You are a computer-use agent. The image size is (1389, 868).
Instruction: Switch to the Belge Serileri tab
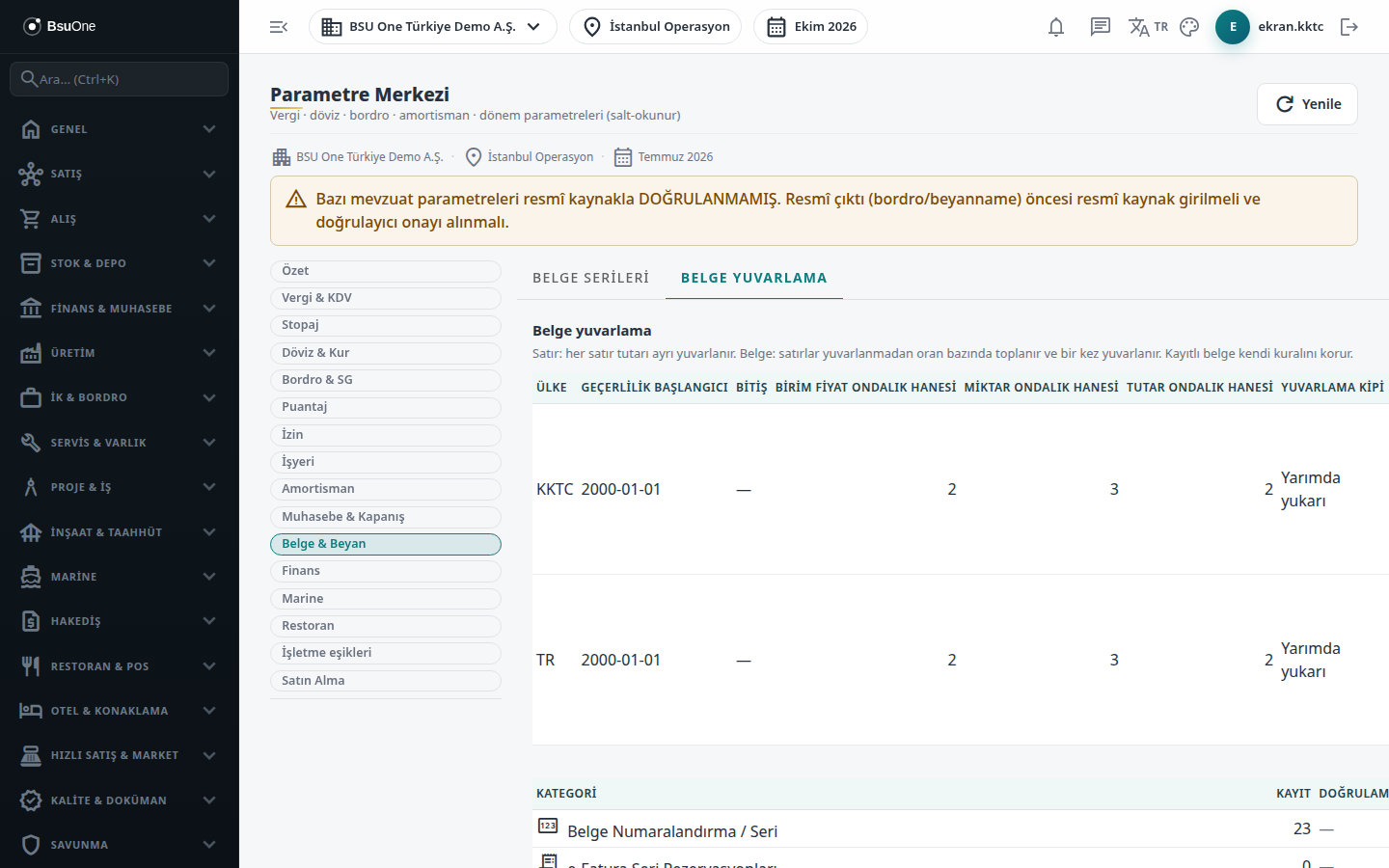click(590, 278)
